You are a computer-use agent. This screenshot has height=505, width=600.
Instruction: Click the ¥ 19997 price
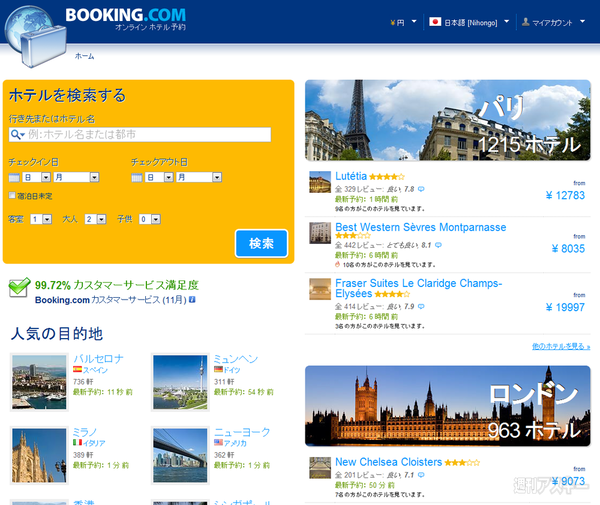click(x=565, y=307)
